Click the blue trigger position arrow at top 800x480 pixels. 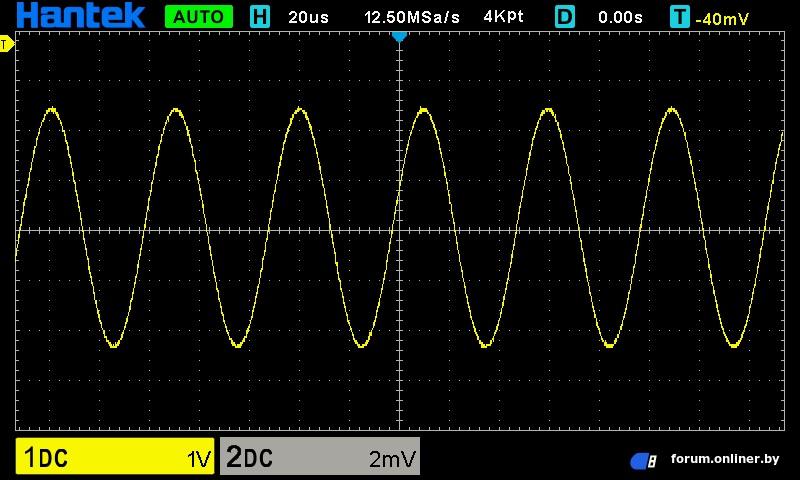coord(399,37)
